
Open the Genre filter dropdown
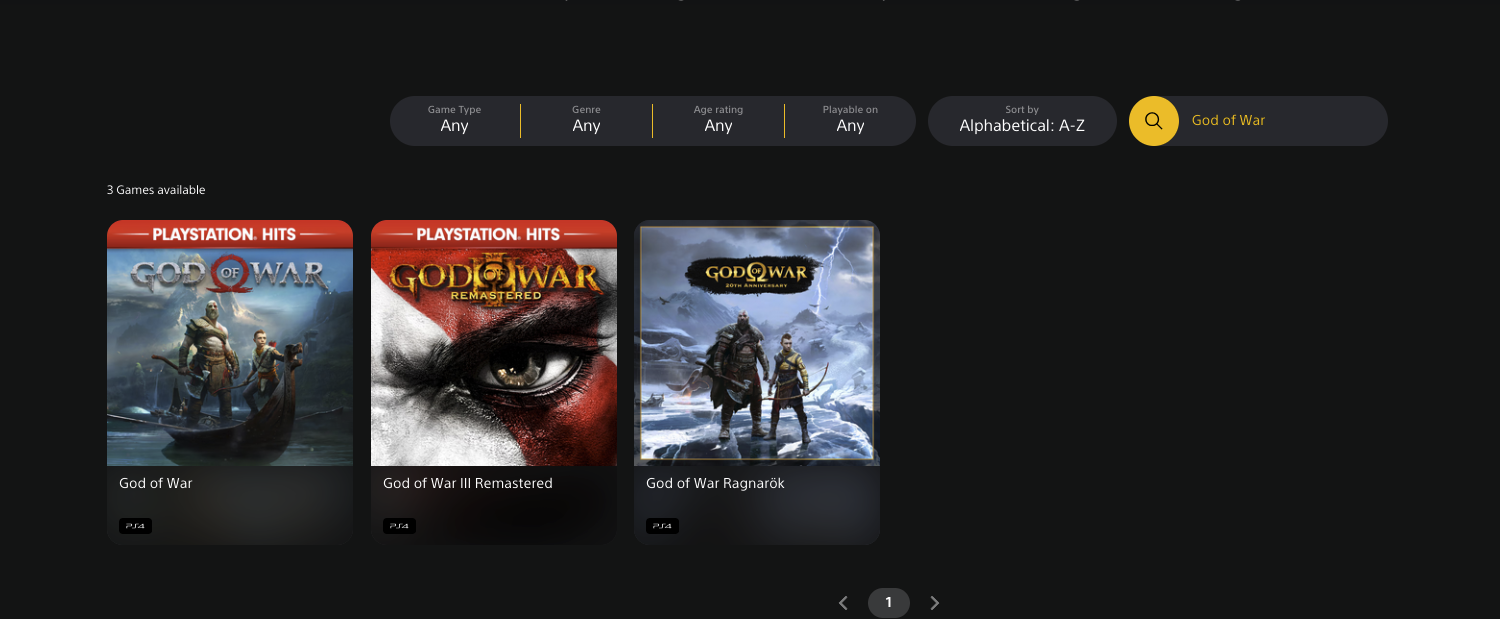coord(586,121)
